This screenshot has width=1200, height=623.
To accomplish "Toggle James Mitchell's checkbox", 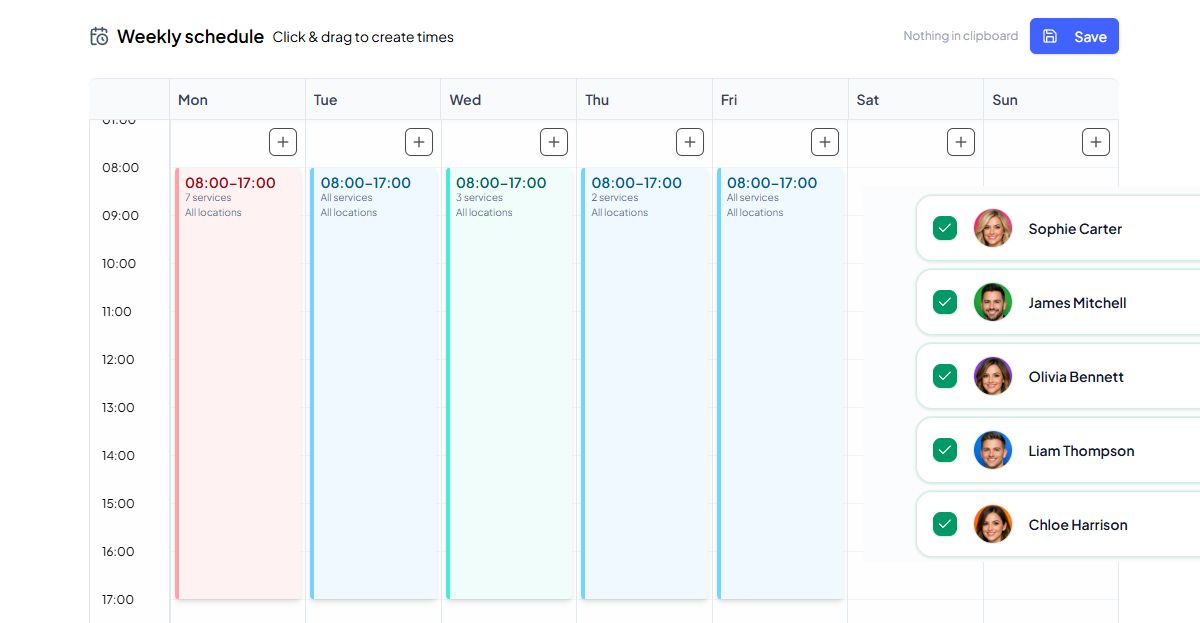I will click(945, 302).
